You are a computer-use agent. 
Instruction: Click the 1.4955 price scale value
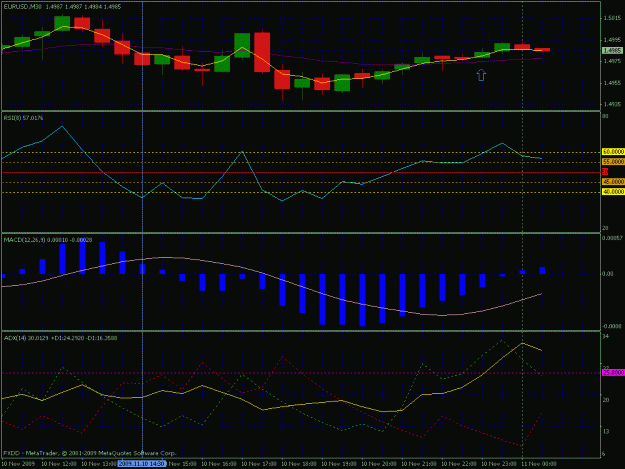point(612,83)
